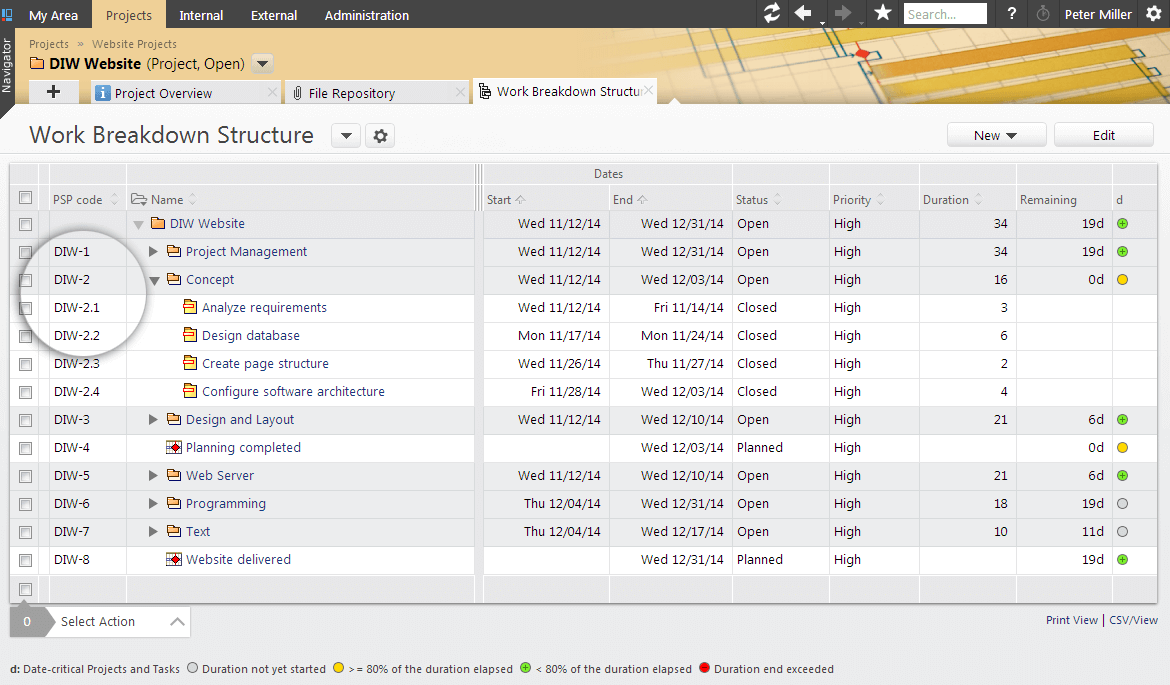Screen dimensions: 1170x685
Task: Click the refresh arrows icon in top bar
Action: click(772, 13)
